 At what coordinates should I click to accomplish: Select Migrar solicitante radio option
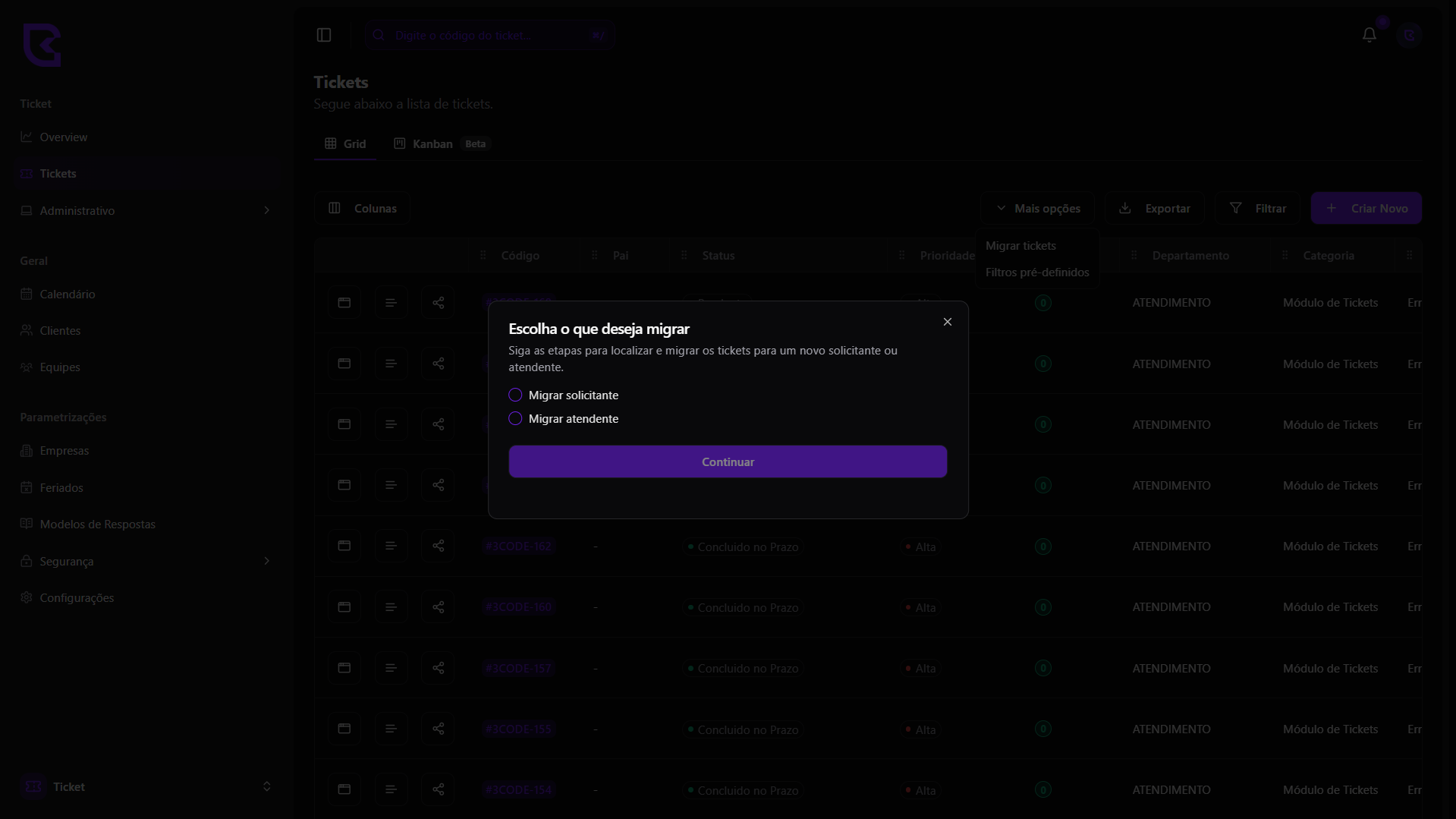pos(515,395)
